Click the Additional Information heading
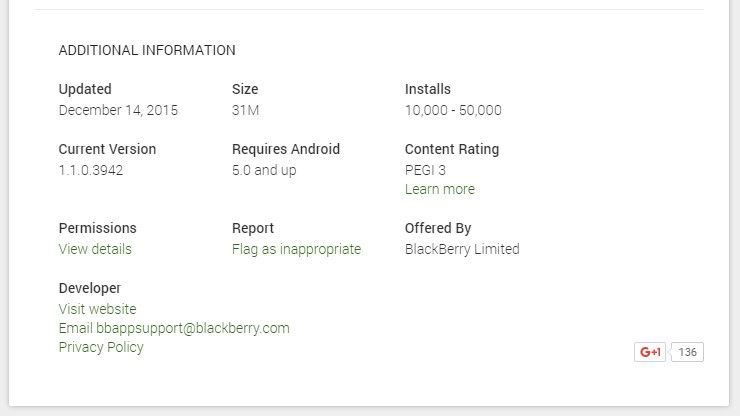740x416 pixels. pyautogui.click(x=147, y=50)
